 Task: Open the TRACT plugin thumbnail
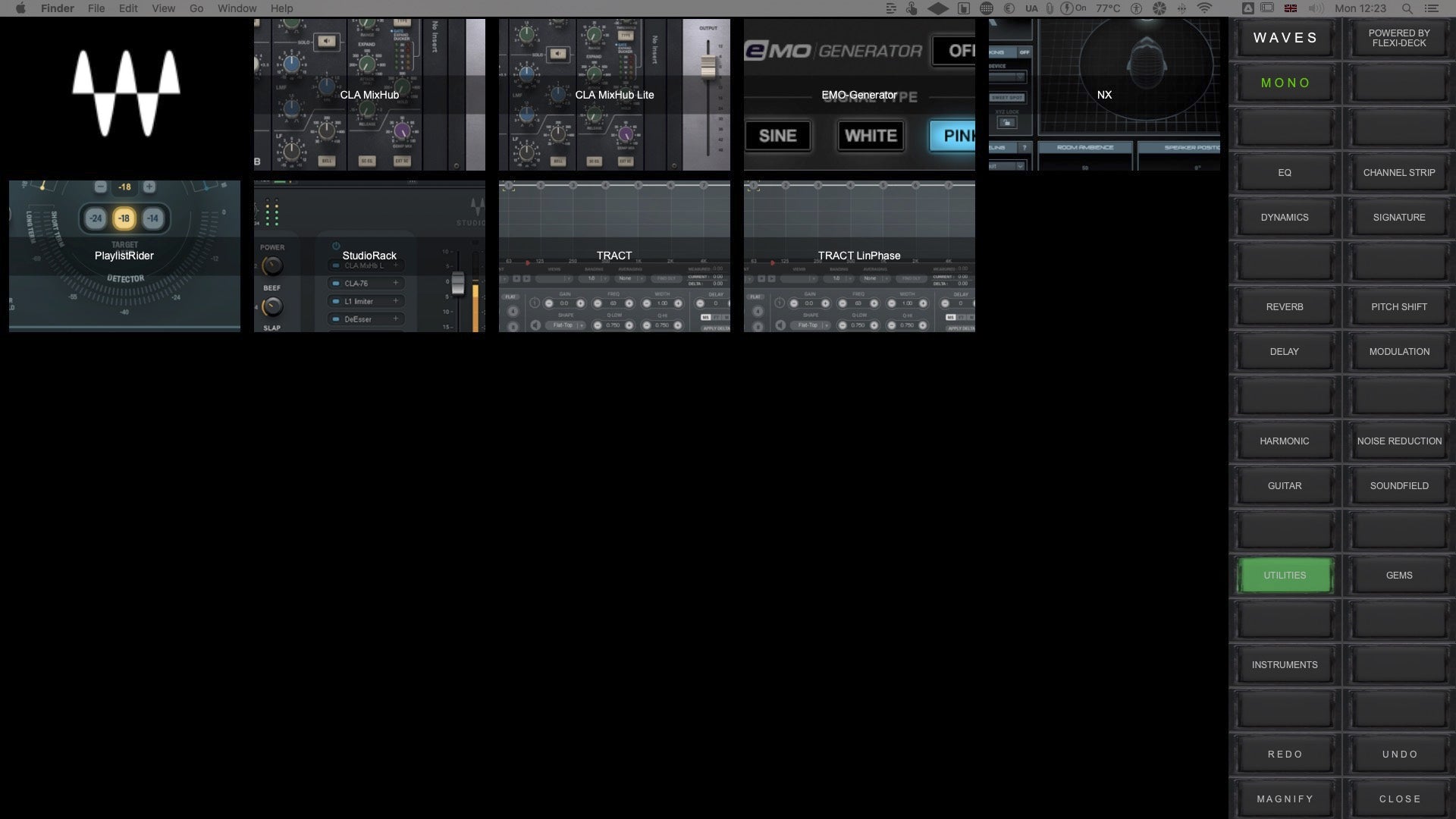tap(614, 256)
